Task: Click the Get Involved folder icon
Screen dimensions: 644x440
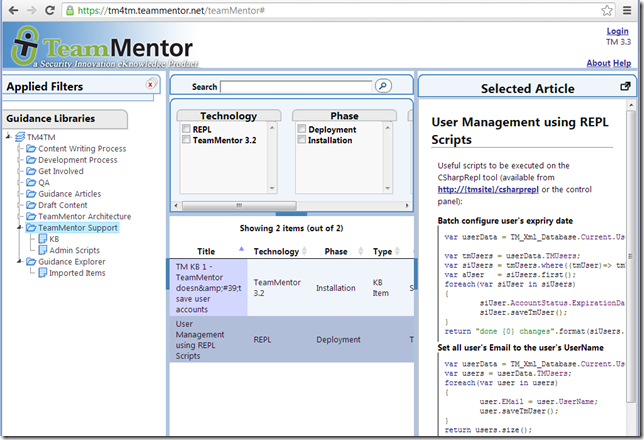Action: tap(31, 171)
